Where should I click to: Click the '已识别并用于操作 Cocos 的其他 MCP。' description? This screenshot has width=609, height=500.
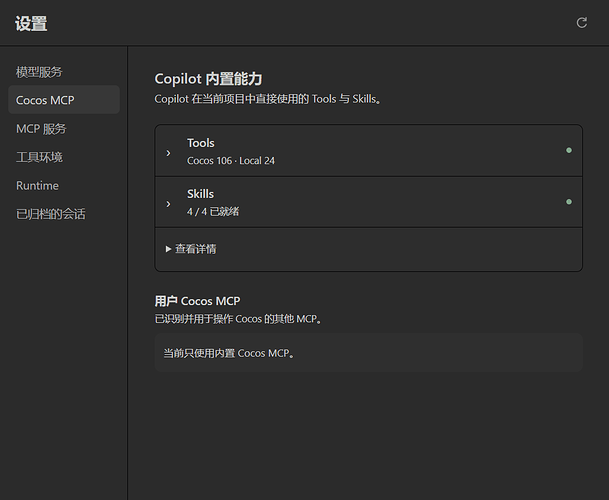238,319
